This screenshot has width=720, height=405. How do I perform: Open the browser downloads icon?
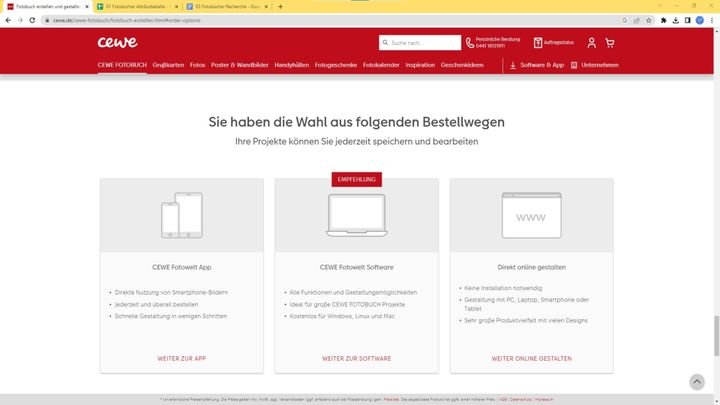pos(675,20)
